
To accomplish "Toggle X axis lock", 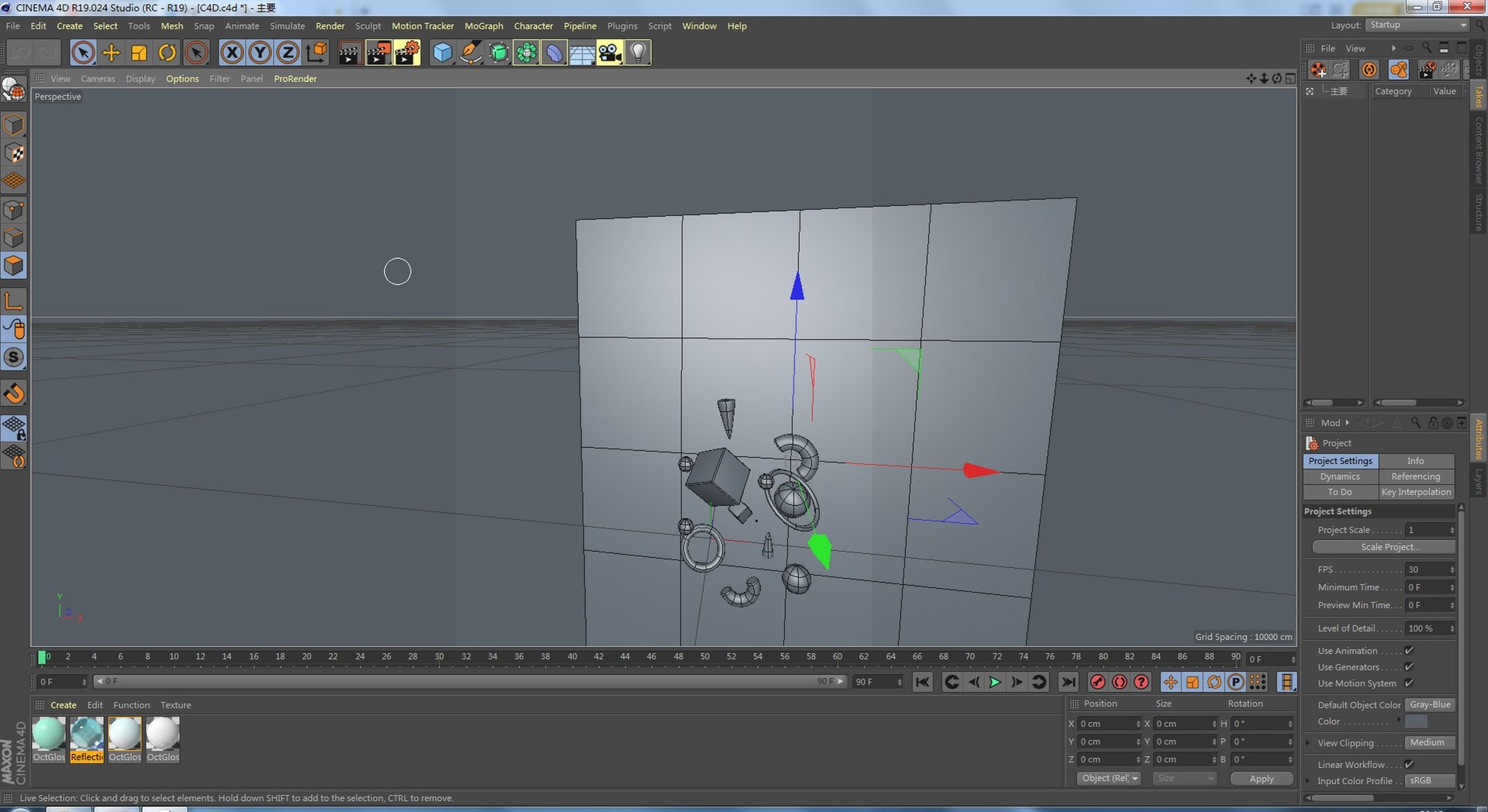I will (232, 53).
